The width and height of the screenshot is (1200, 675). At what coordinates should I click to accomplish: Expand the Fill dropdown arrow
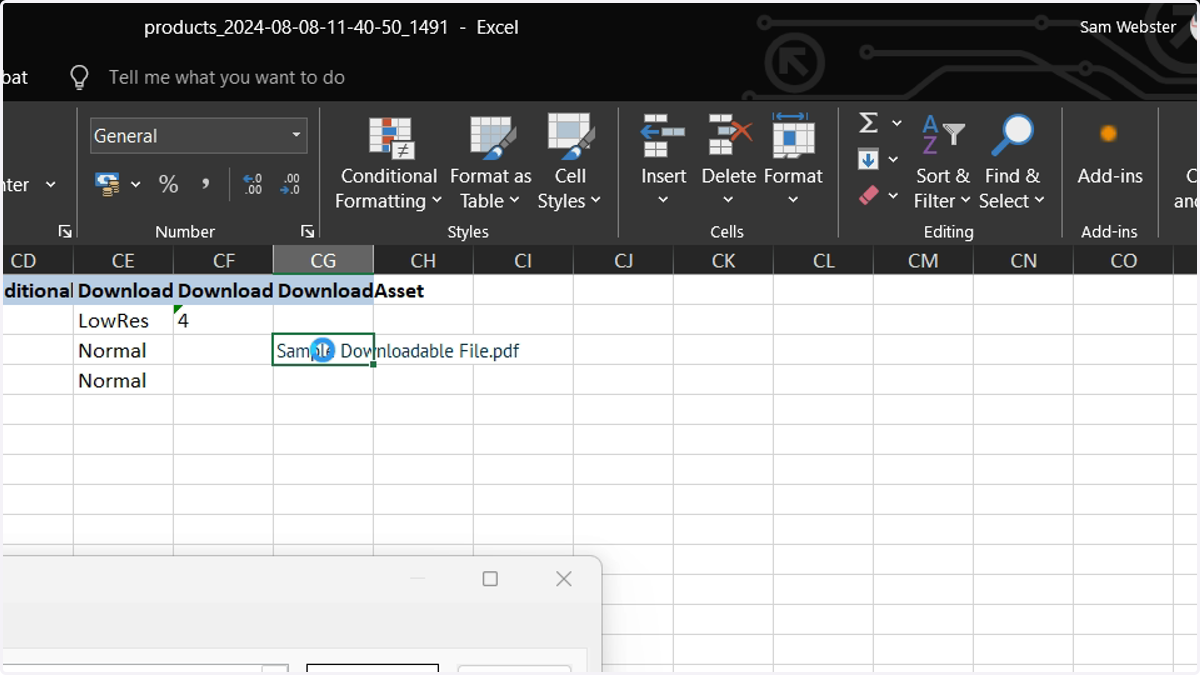pos(893,159)
